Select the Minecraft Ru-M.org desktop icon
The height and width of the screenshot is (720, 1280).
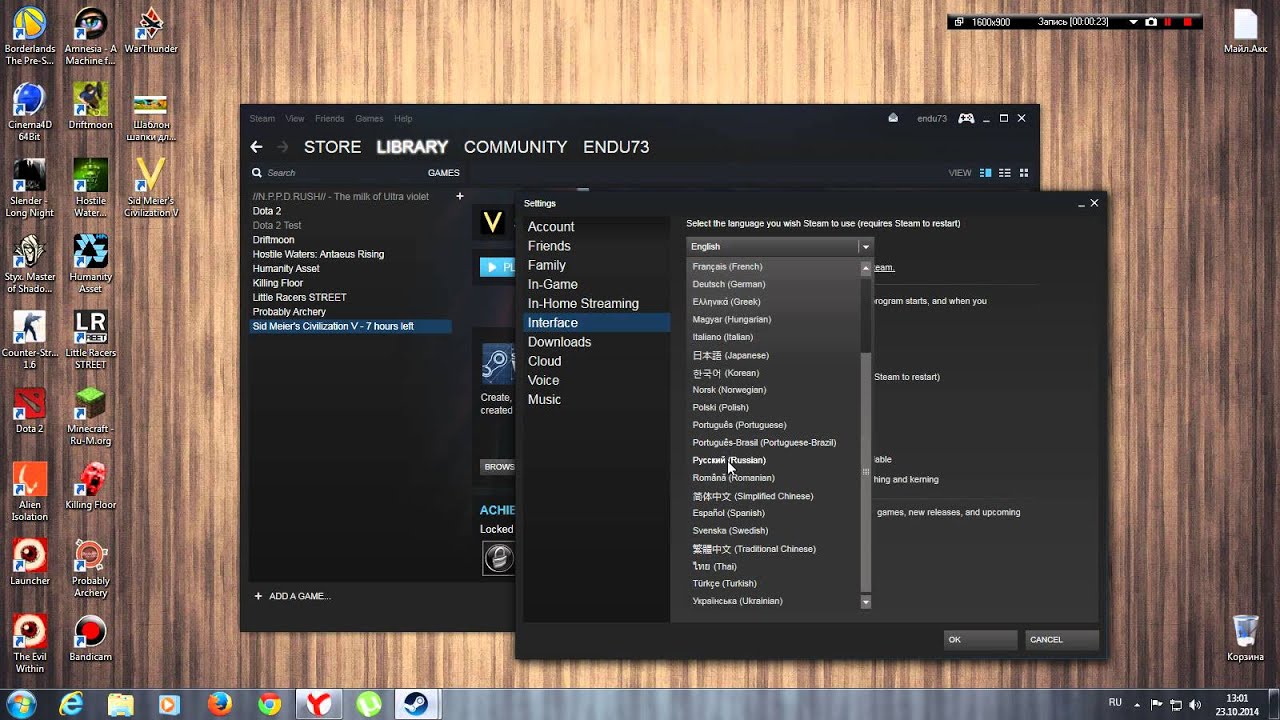tap(90, 416)
